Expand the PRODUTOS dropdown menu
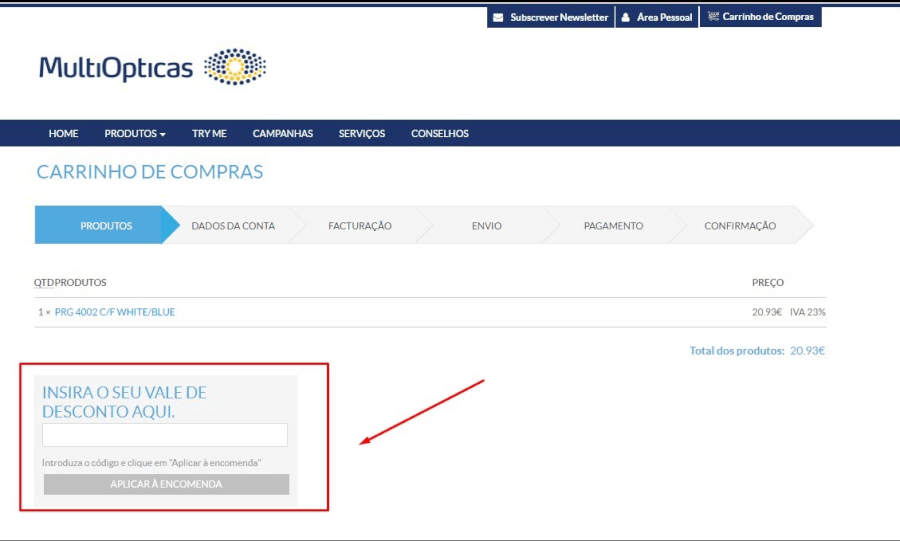 135,133
